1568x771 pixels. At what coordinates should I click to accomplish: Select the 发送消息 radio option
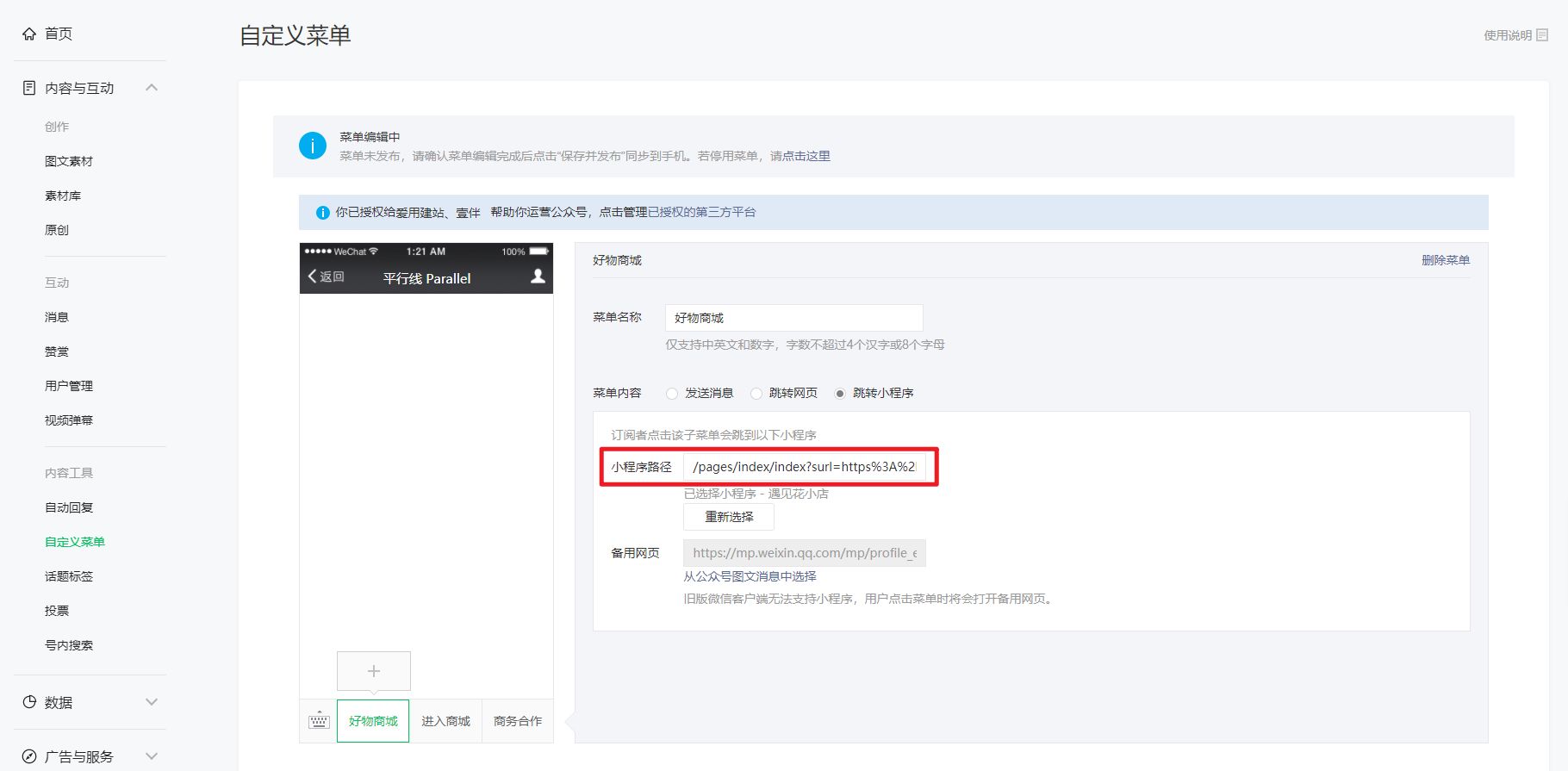coord(672,394)
